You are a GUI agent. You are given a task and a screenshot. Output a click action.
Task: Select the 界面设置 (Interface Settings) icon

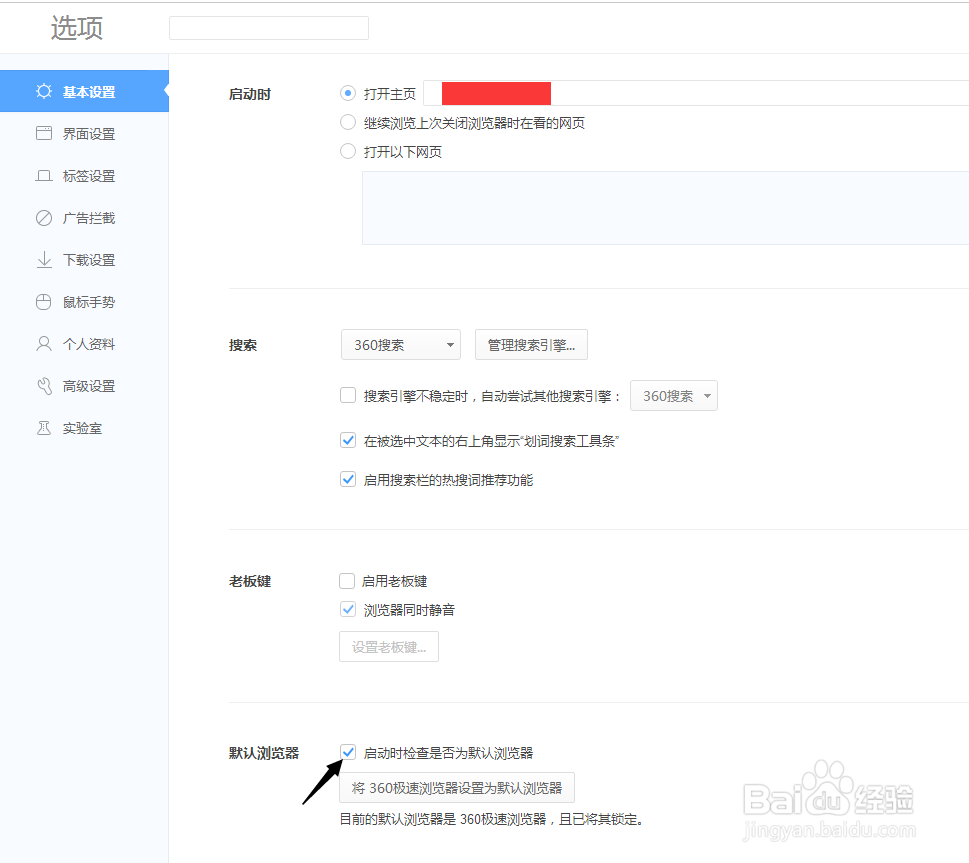coord(43,132)
